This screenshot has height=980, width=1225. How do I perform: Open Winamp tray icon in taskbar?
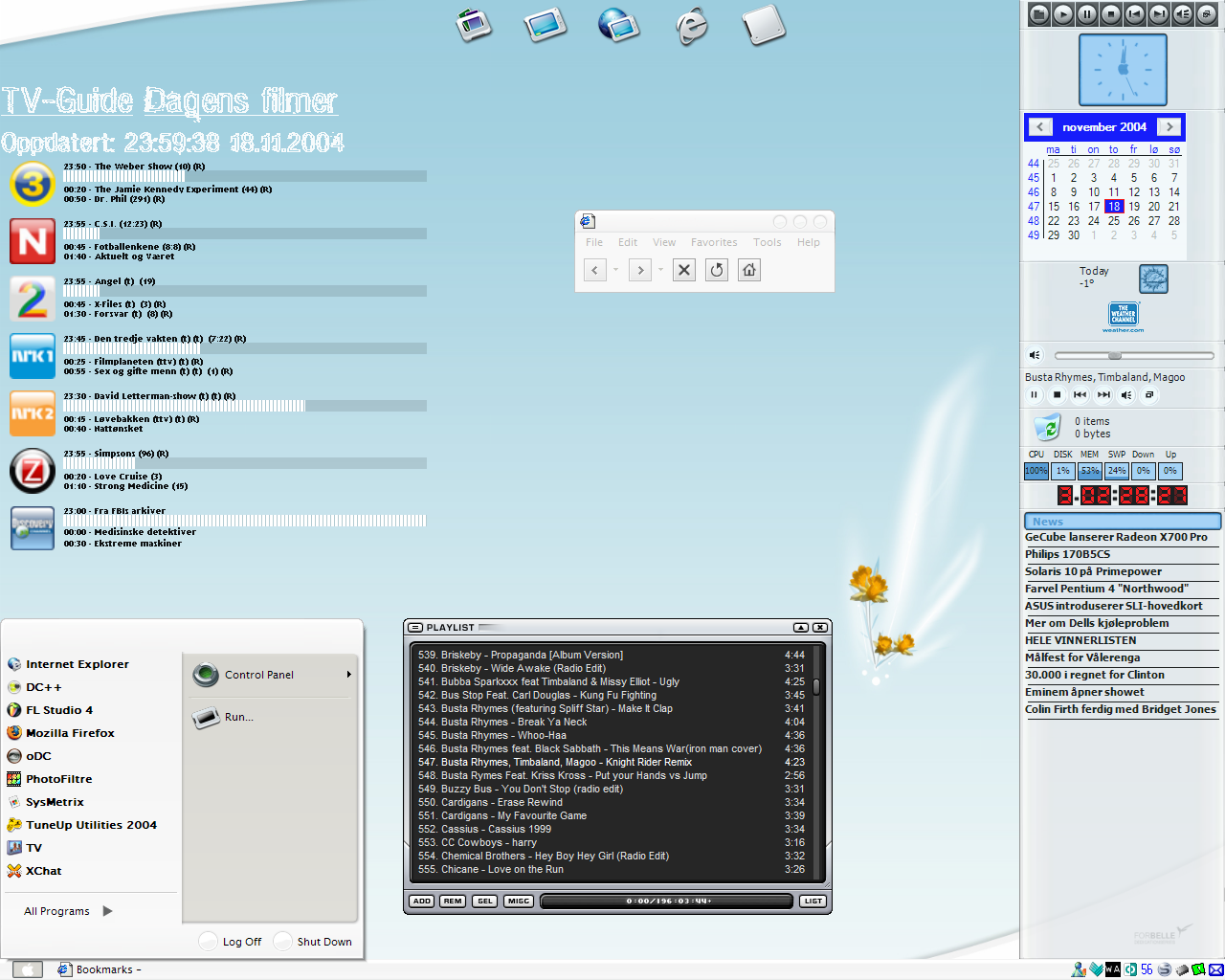pos(1113,969)
